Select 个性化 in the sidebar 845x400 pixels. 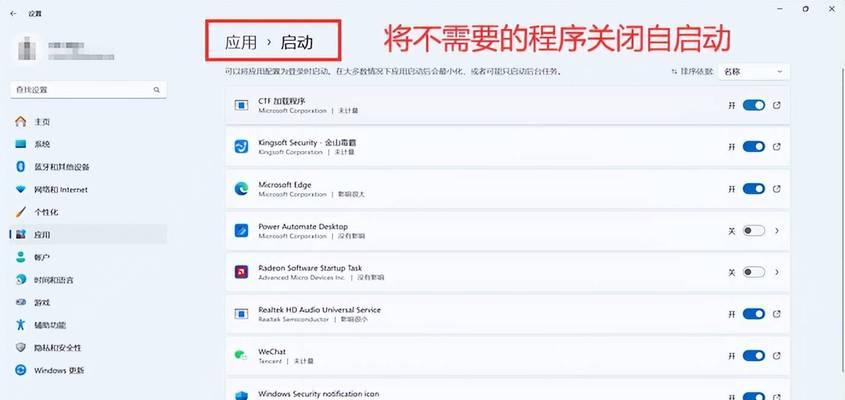point(46,212)
